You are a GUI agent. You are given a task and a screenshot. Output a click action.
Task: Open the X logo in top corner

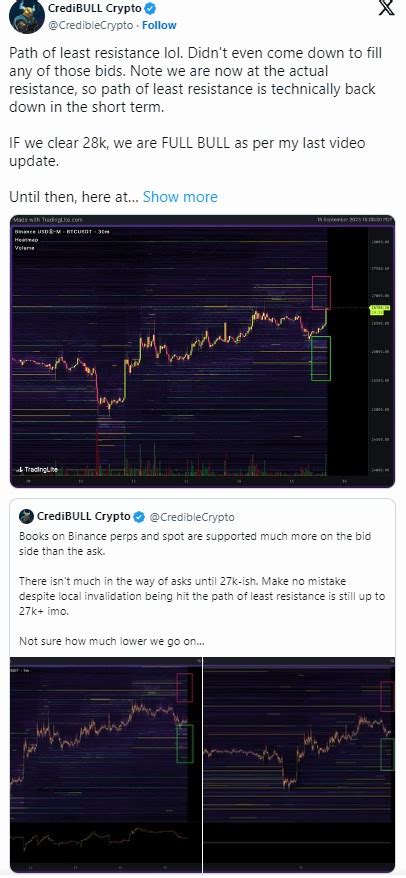coord(386,8)
